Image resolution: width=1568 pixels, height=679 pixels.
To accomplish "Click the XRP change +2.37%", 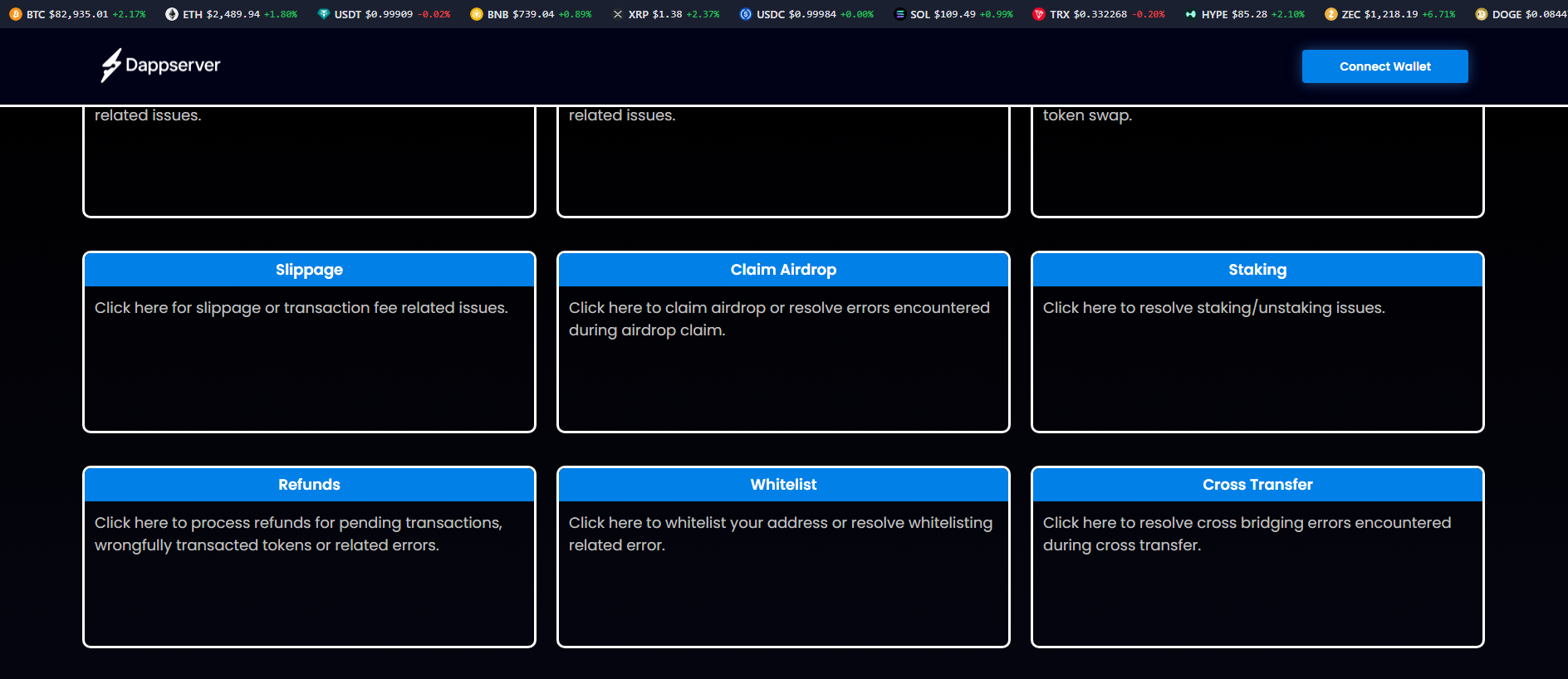I will pyautogui.click(x=703, y=14).
